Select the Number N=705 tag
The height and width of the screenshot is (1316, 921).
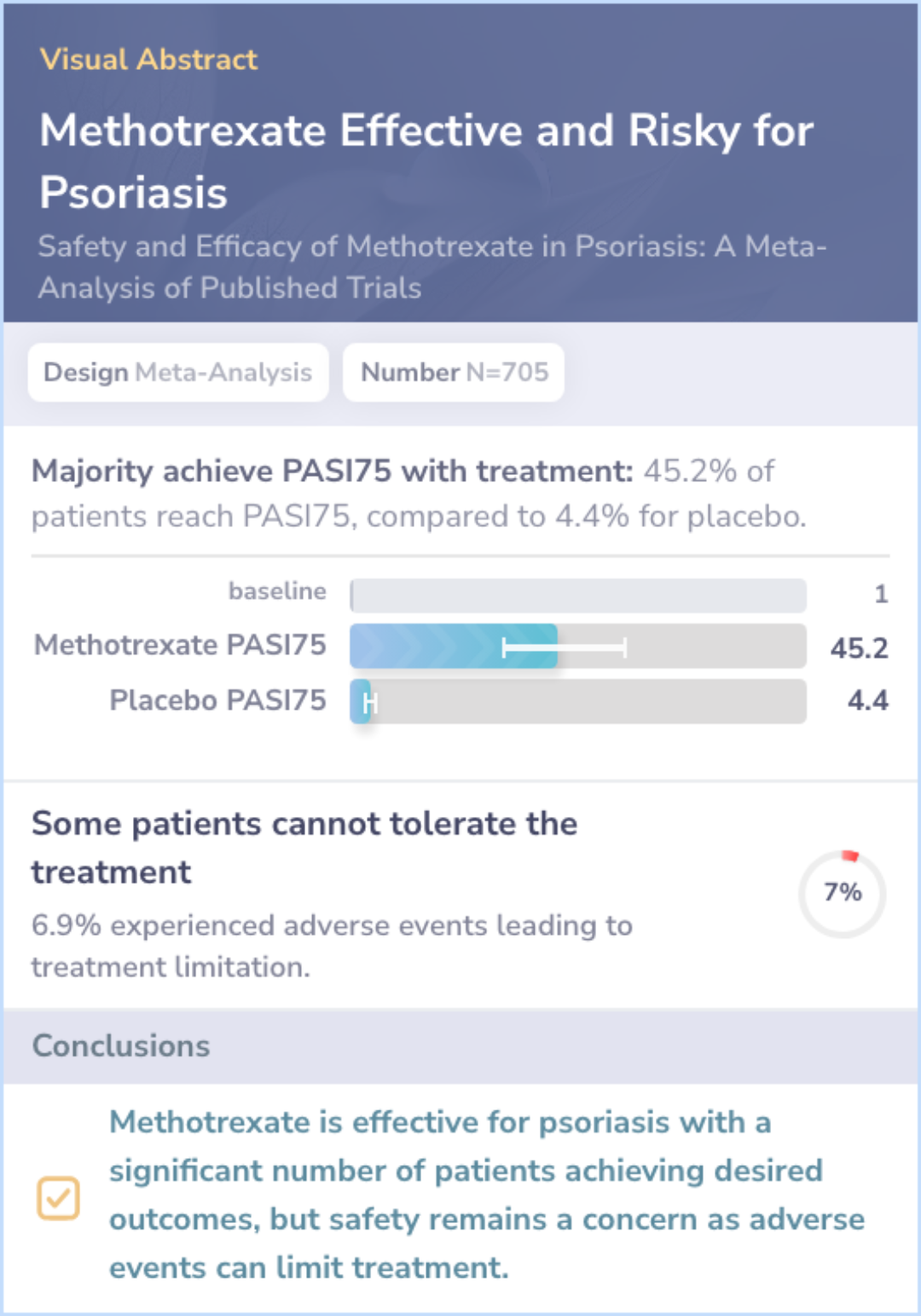point(454,372)
